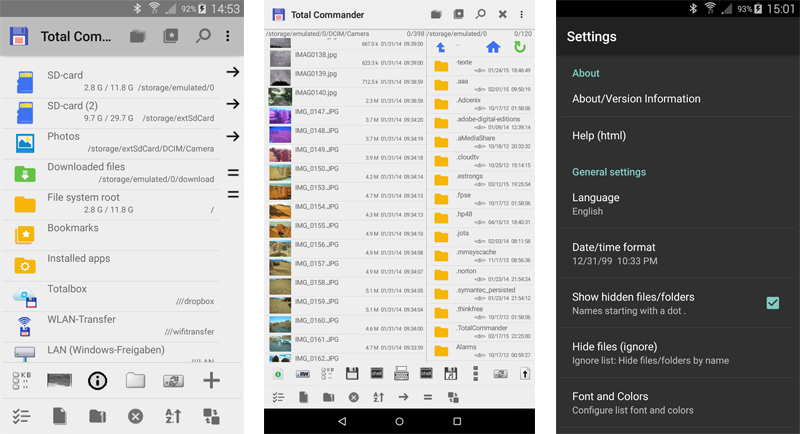Tap the Android home circle navigation button
The height and width of the screenshot is (434, 800).
(399, 421)
